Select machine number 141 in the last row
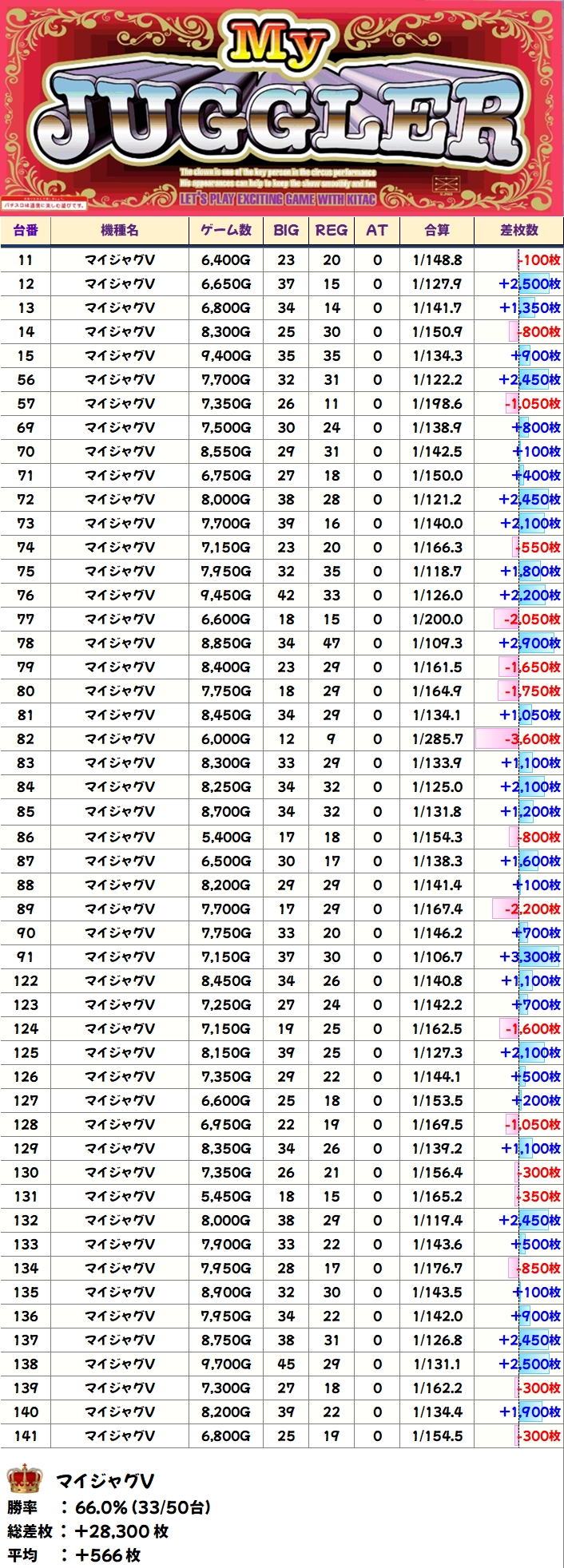Image resolution: width=564 pixels, height=1568 pixels. tap(26, 1435)
